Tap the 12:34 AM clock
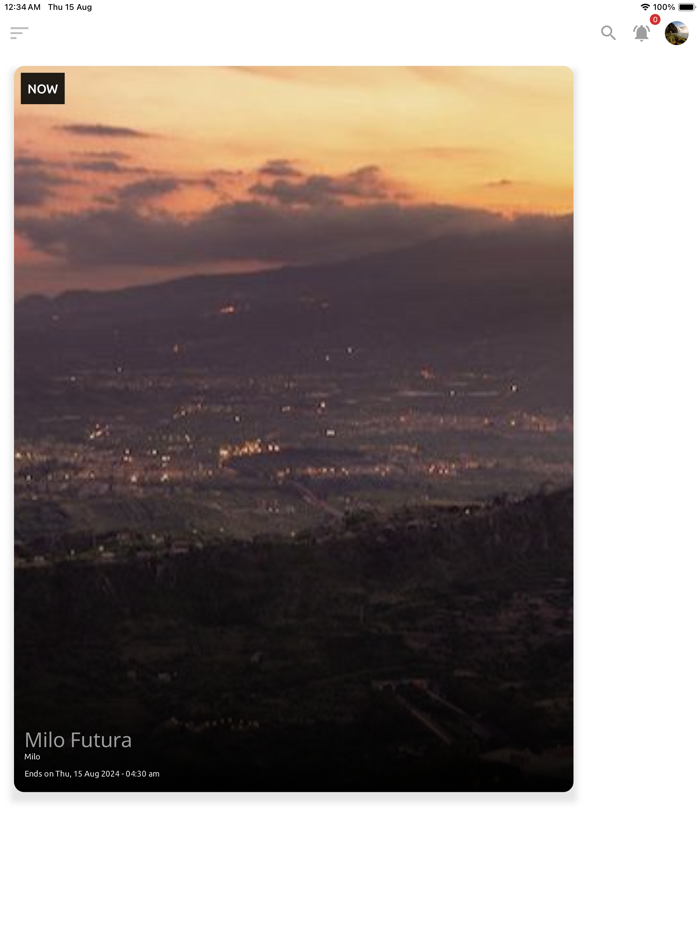Viewport: 700px width, 934px height. (23, 7)
